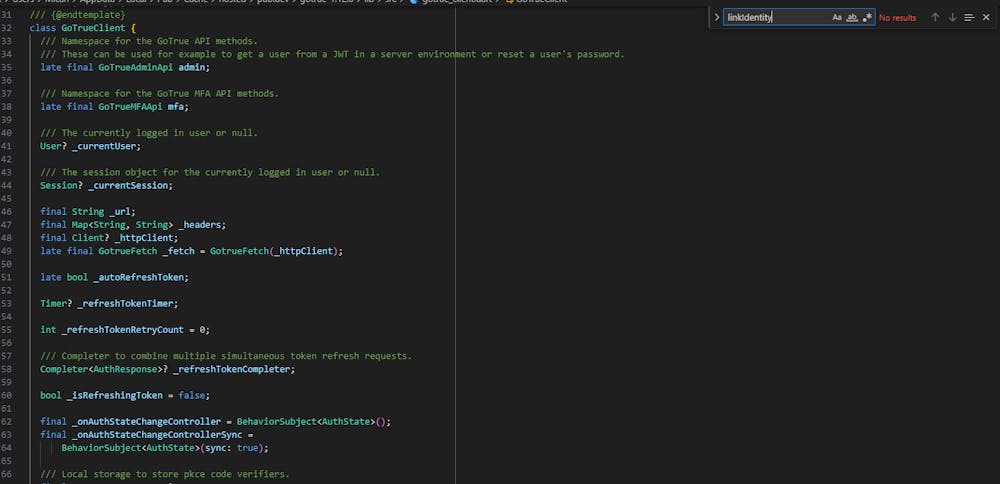Click _onAuthStateChangeControllerSync variable
This screenshot has height=484, width=1000.
pos(157,435)
